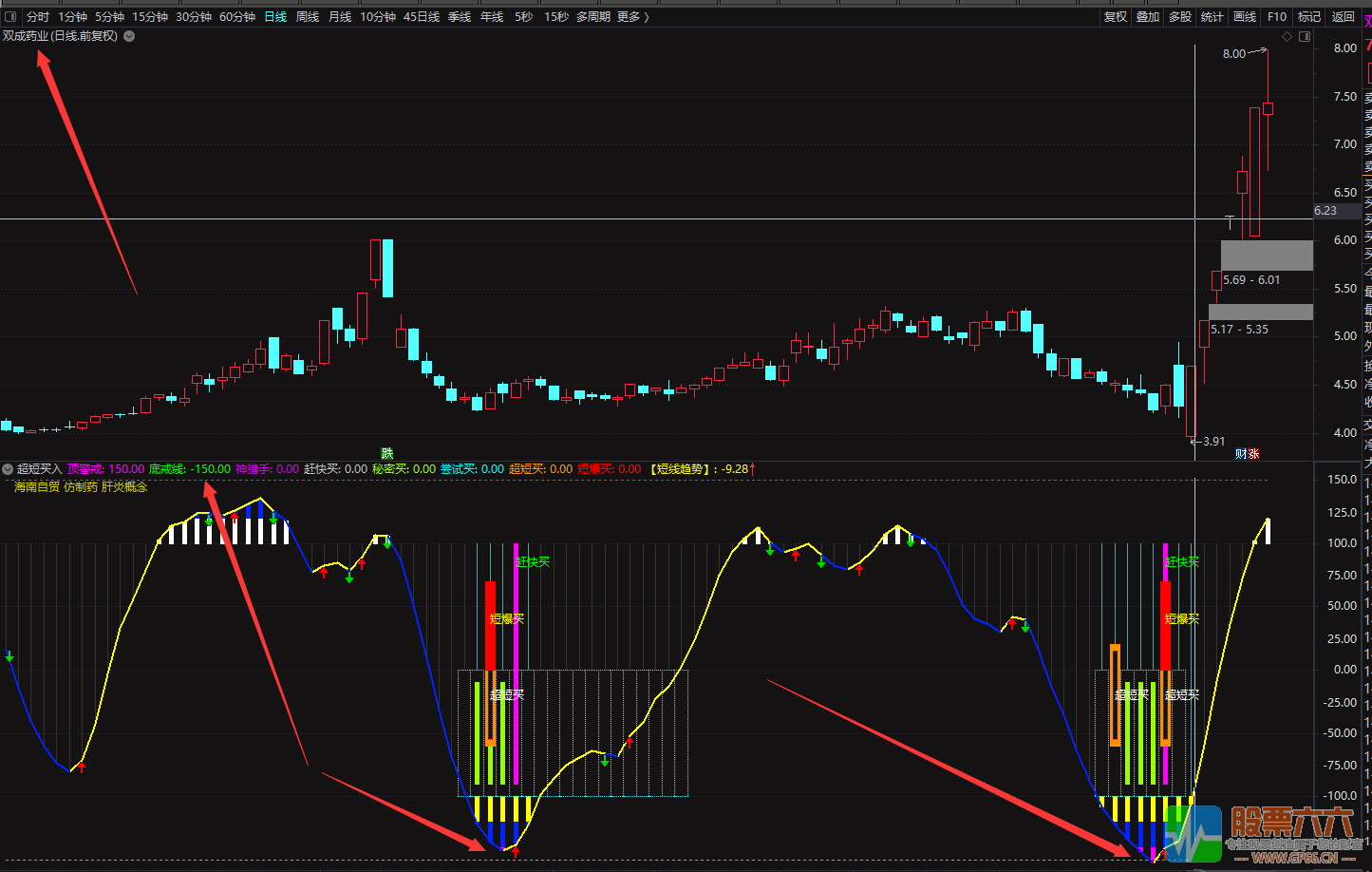
Task: Click the 超短买: 0.00 indicator value
Action: click(x=540, y=469)
